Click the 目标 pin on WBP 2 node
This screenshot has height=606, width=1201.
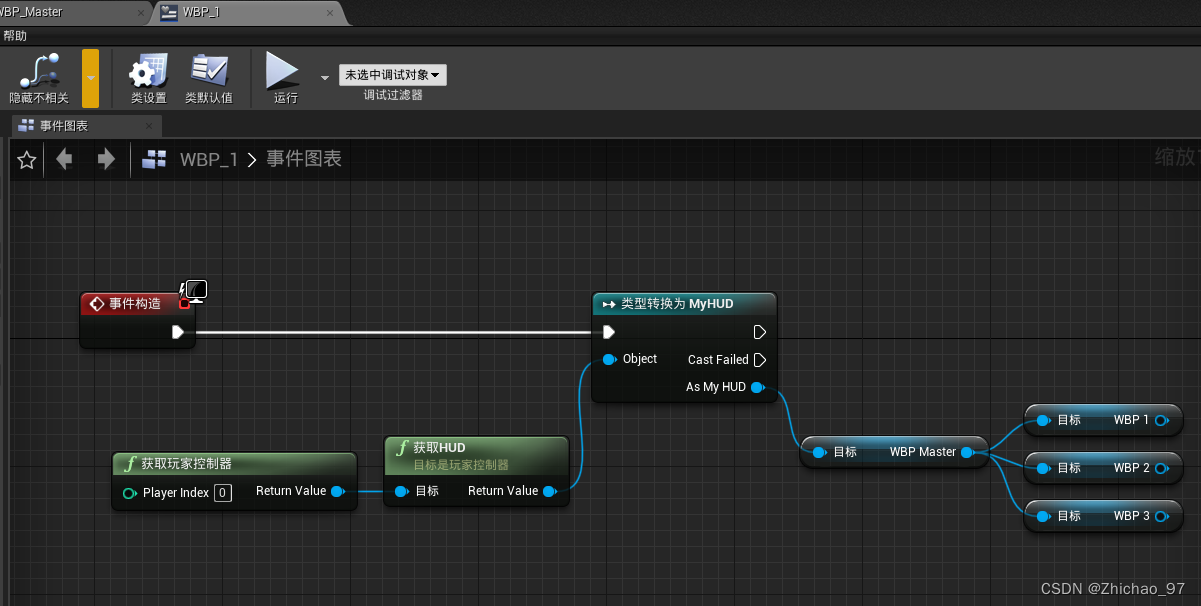point(1043,468)
